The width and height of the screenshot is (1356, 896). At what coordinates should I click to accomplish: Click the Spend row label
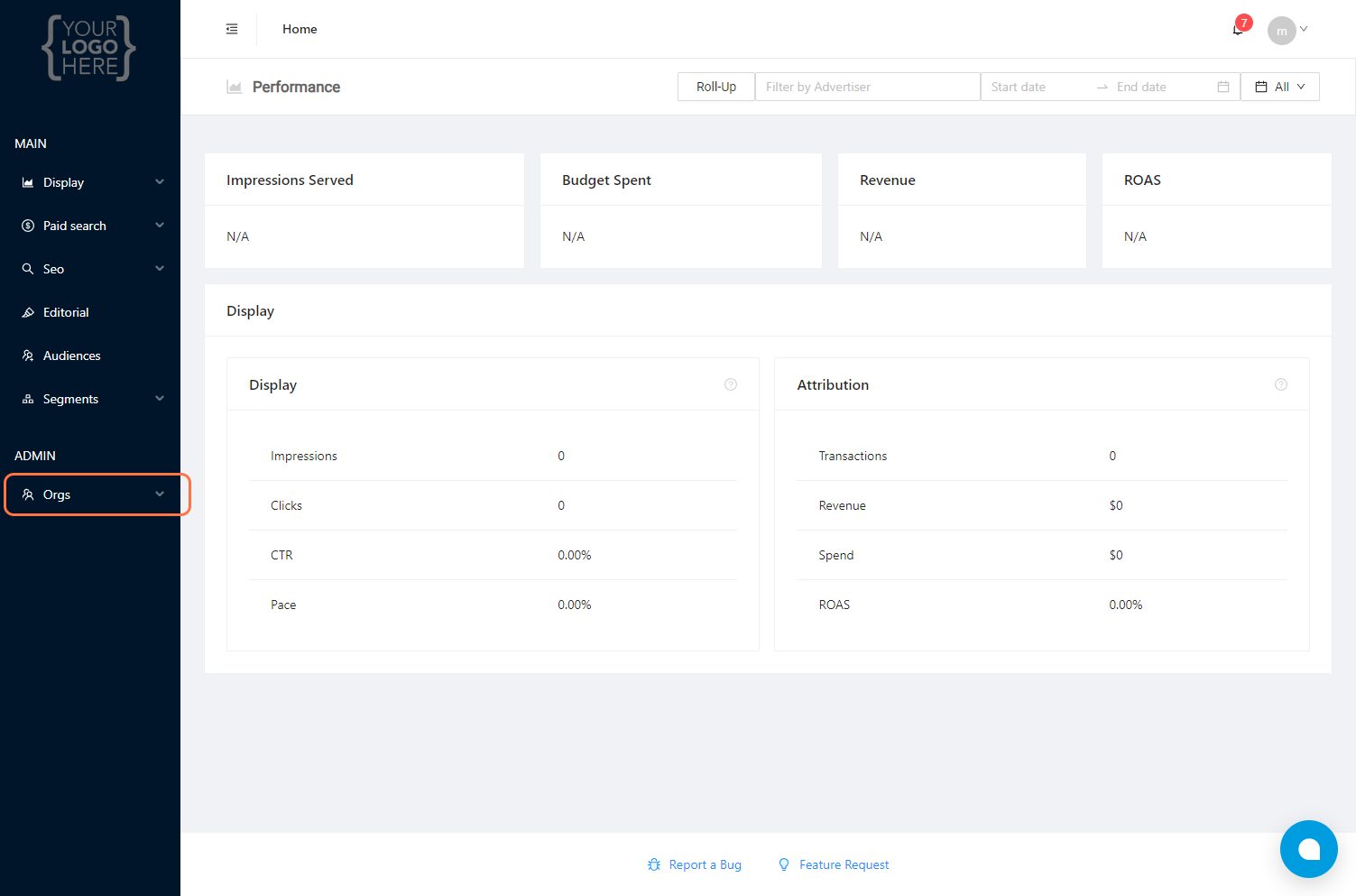(x=836, y=555)
